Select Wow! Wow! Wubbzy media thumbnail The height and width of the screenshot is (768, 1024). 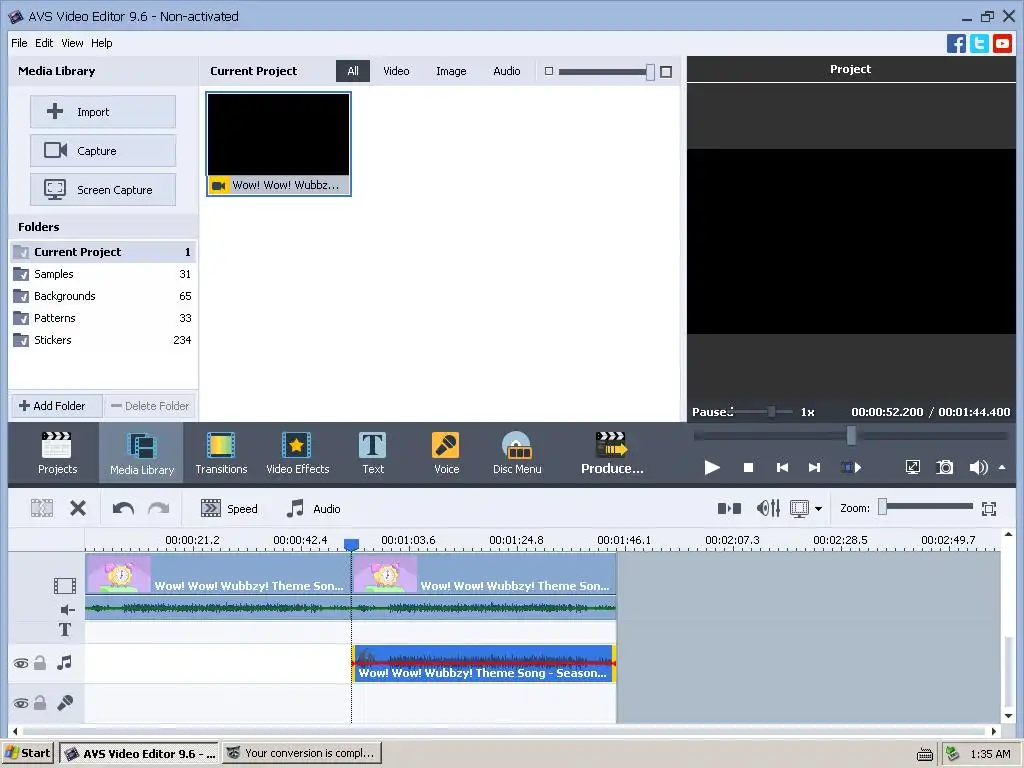pyautogui.click(x=279, y=144)
